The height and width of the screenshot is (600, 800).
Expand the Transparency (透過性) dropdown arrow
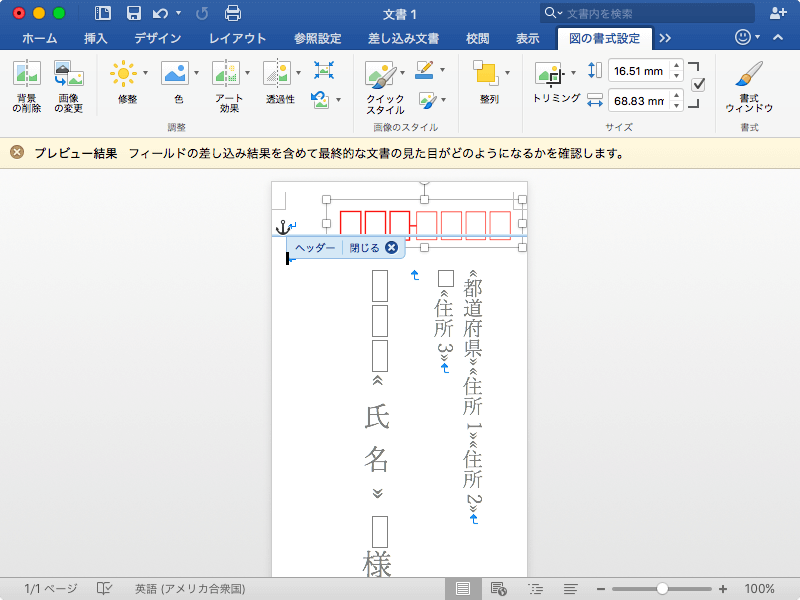(298, 73)
